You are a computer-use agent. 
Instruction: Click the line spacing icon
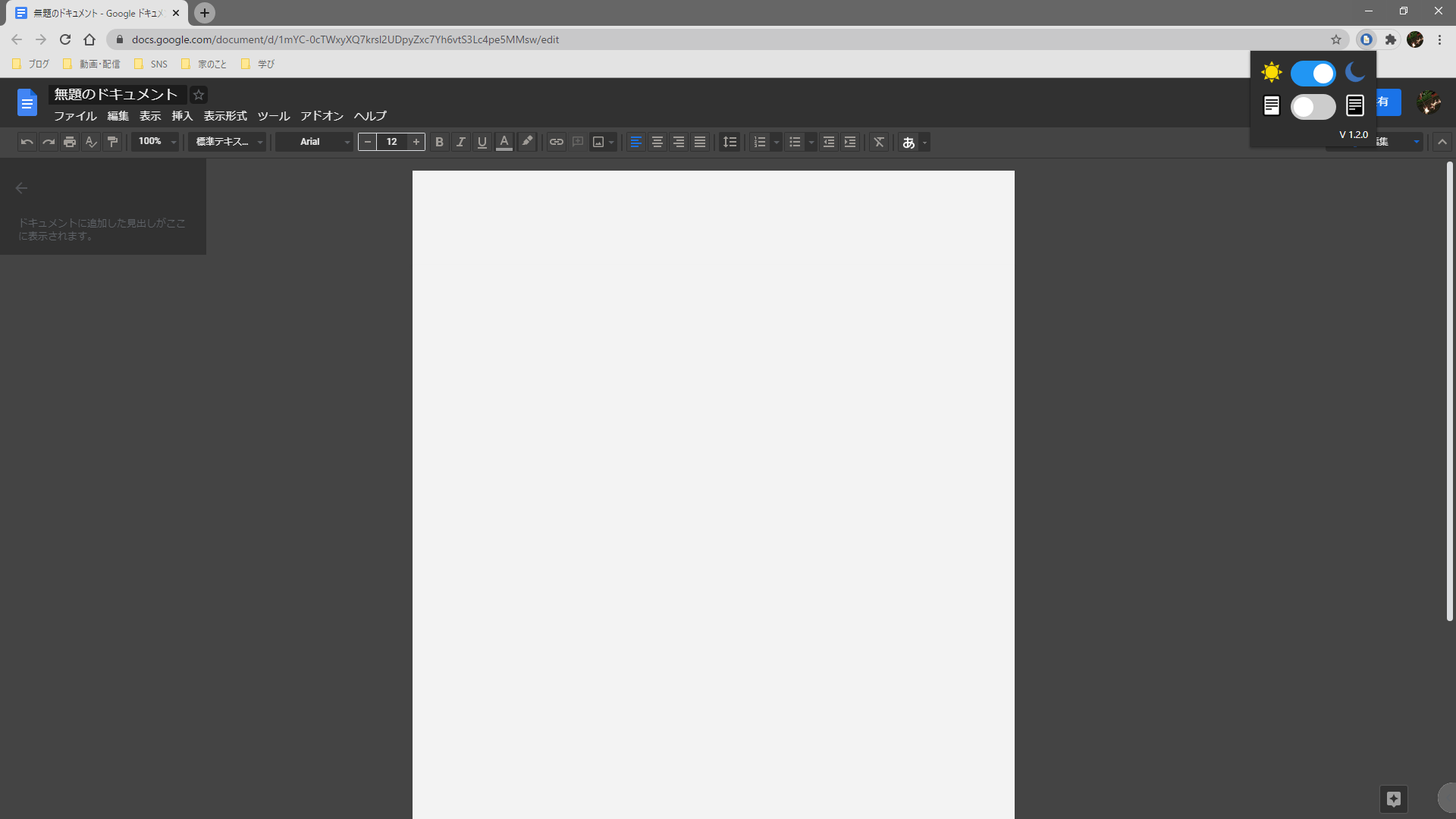coord(730,142)
